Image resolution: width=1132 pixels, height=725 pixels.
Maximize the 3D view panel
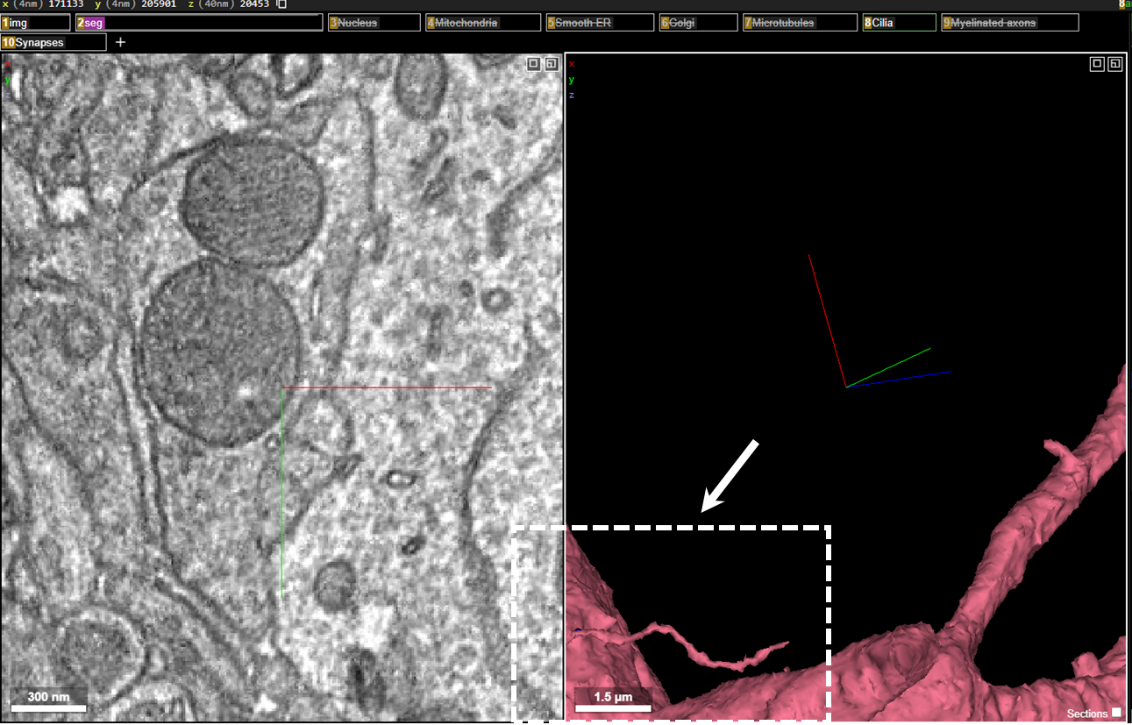point(1097,64)
